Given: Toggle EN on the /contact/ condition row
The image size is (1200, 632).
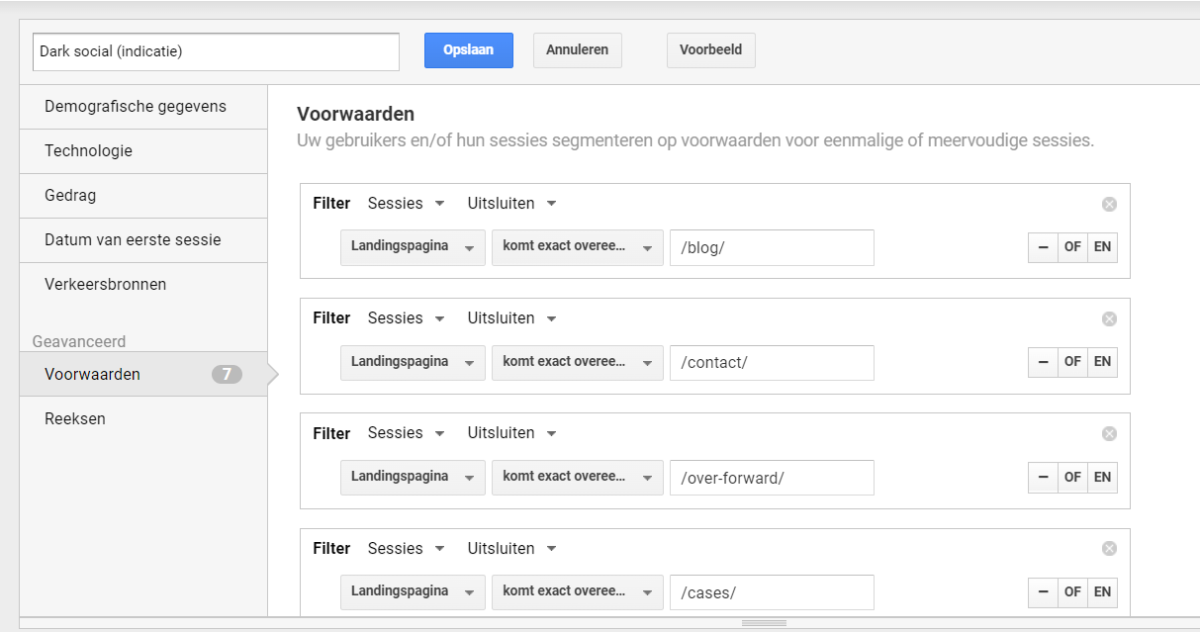Looking at the screenshot, I should pos(1101,362).
